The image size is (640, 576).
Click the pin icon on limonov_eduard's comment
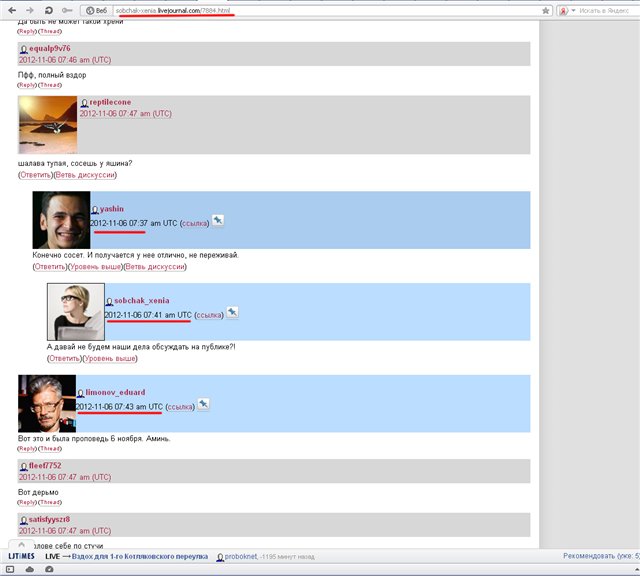coord(203,405)
